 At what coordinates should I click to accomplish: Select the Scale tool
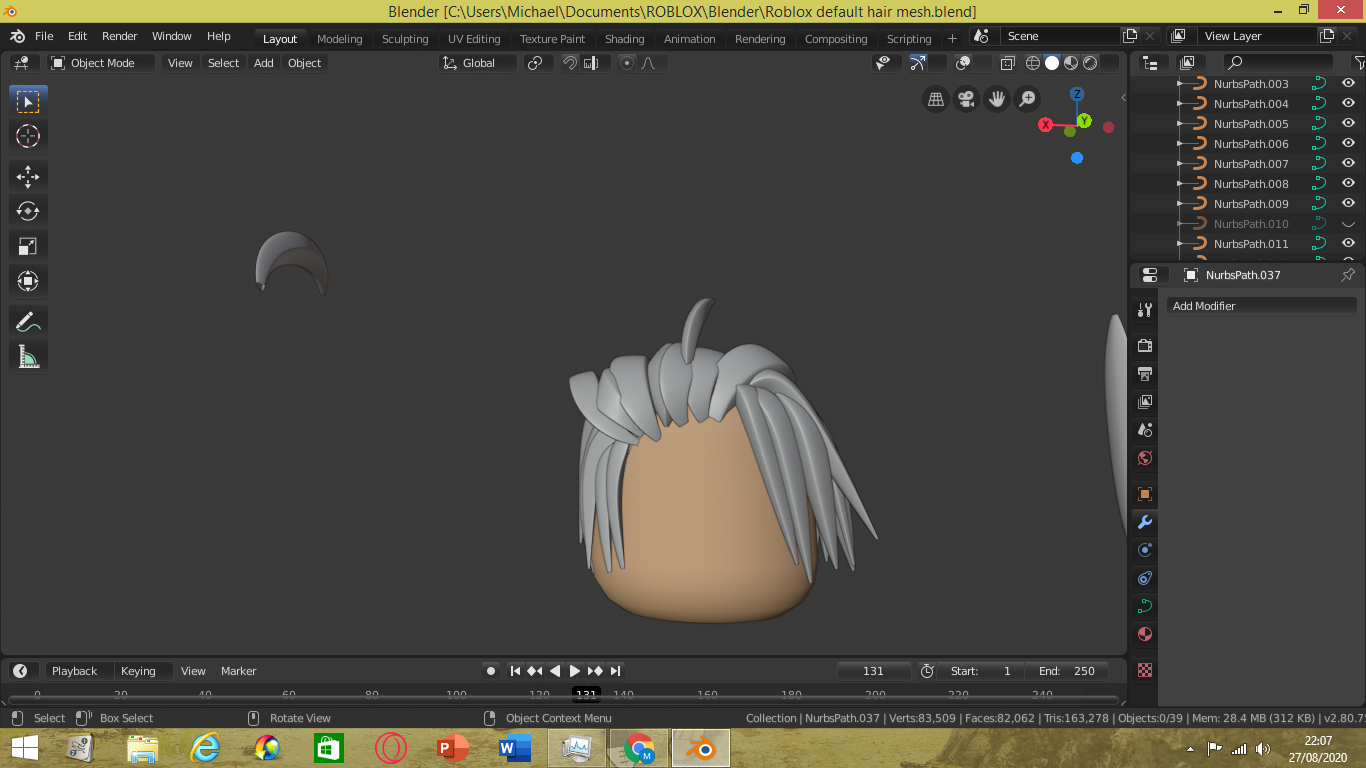pos(28,246)
